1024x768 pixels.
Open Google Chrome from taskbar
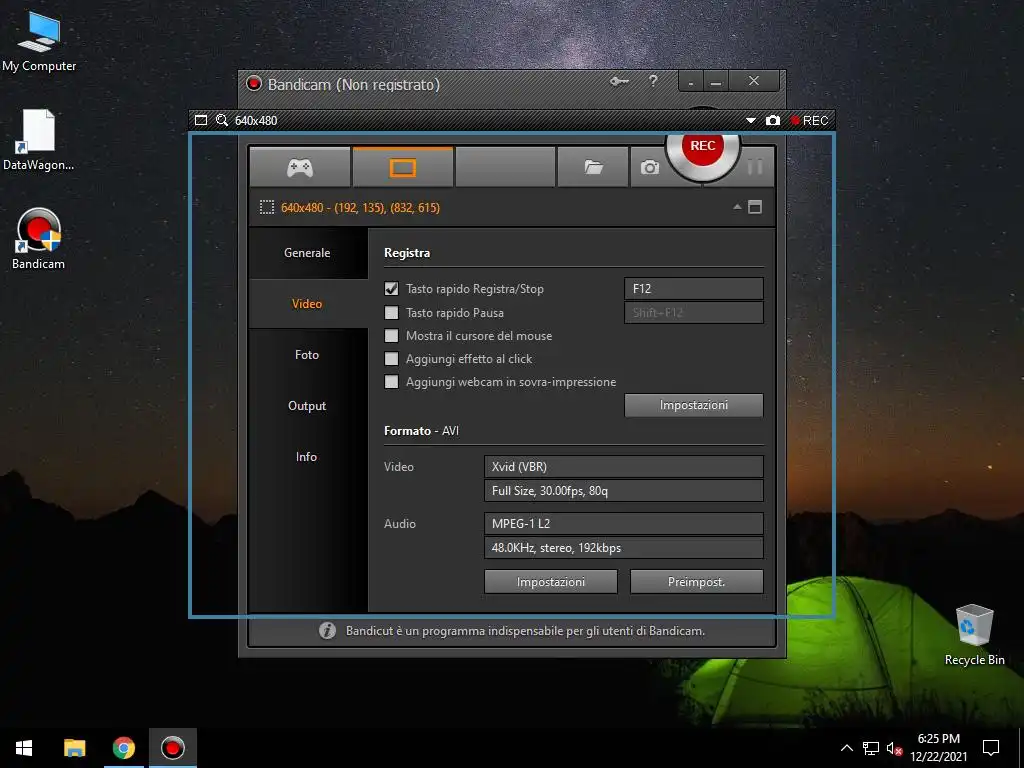coord(123,748)
